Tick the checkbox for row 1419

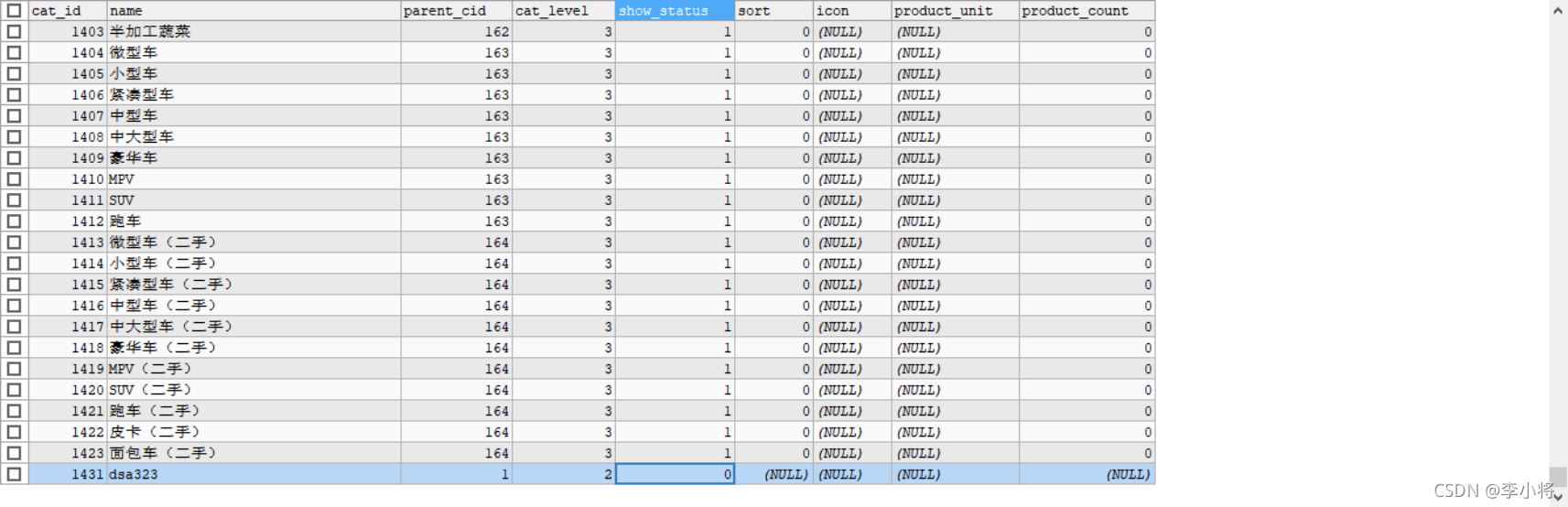[x=14, y=368]
